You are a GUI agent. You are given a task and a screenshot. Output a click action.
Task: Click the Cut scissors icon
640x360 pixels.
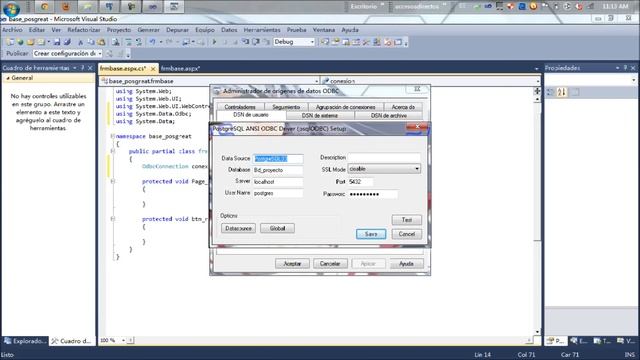point(80,42)
